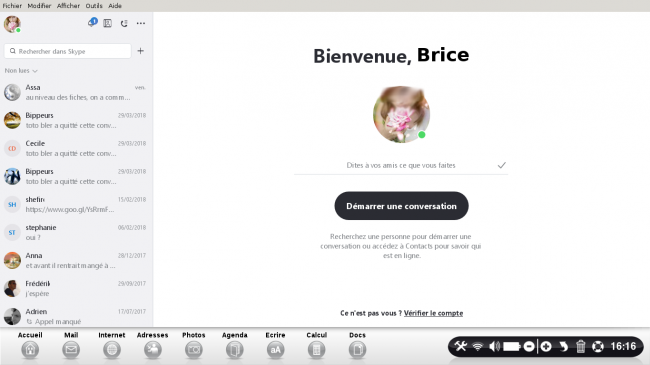Open the Adresses contacts launcher

[153, 350]
